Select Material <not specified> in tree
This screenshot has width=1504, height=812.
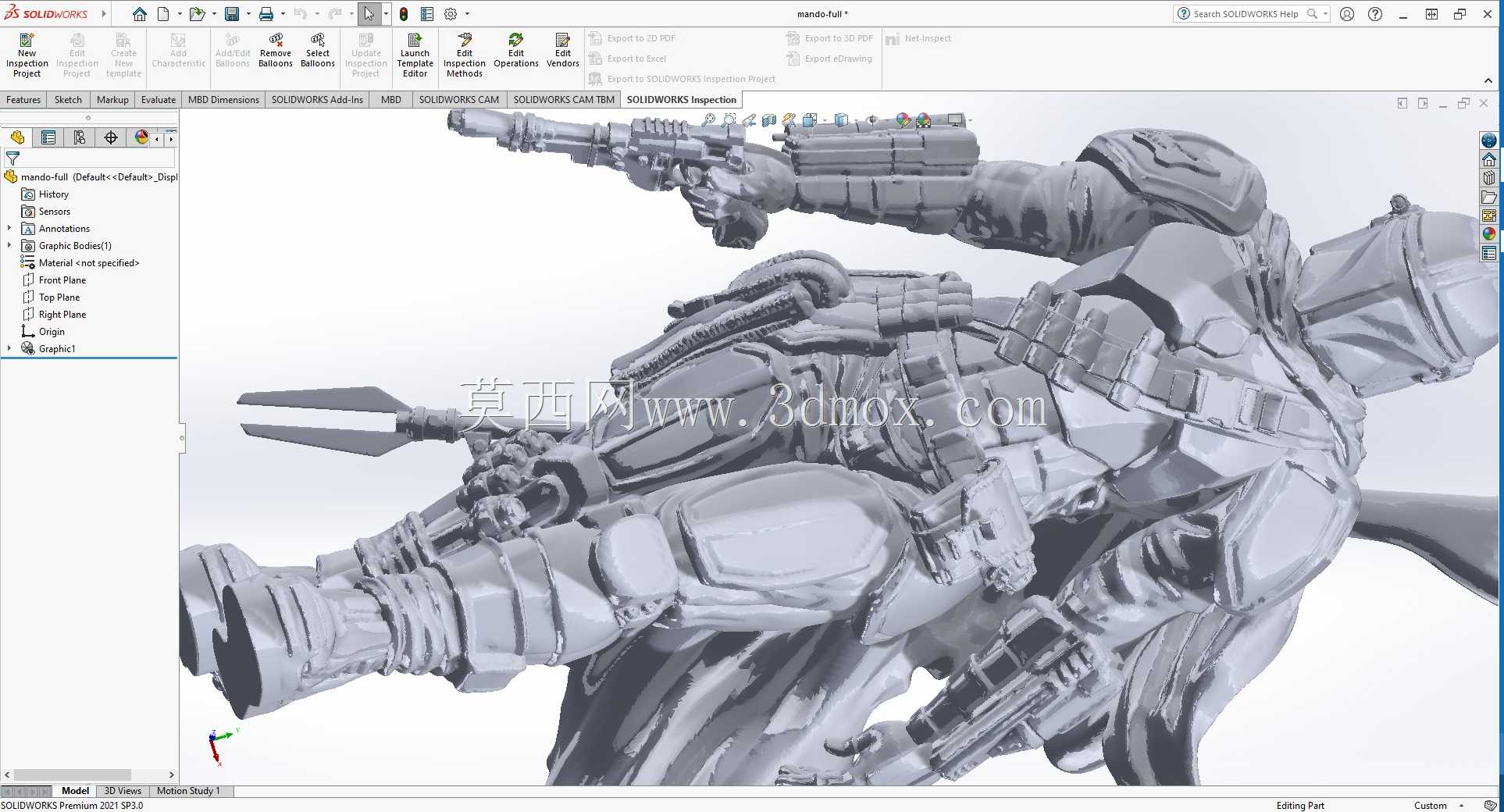(89, 263)
